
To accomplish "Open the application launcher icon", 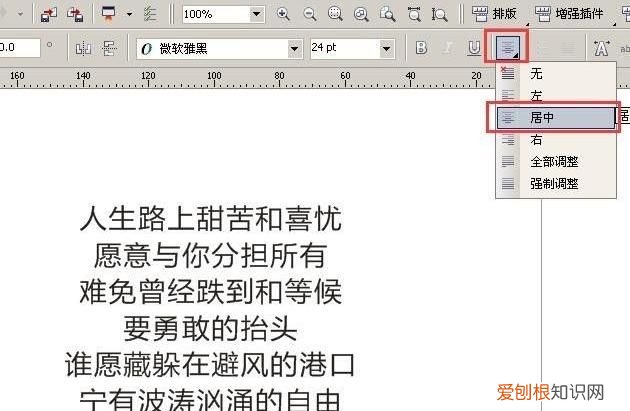I will pos(108,14).
